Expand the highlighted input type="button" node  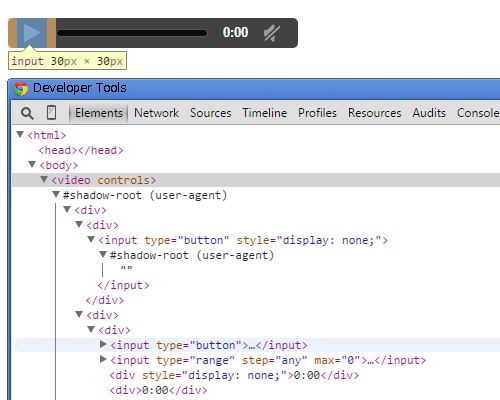point(103,344)
